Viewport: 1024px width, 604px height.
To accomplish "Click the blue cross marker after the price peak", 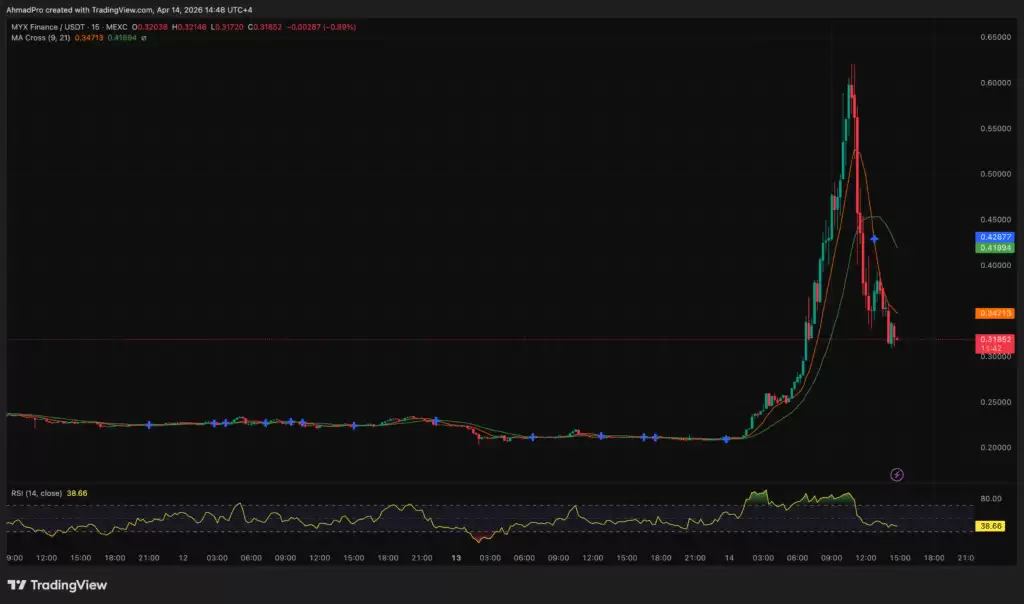I will click(x=874, y=240).
